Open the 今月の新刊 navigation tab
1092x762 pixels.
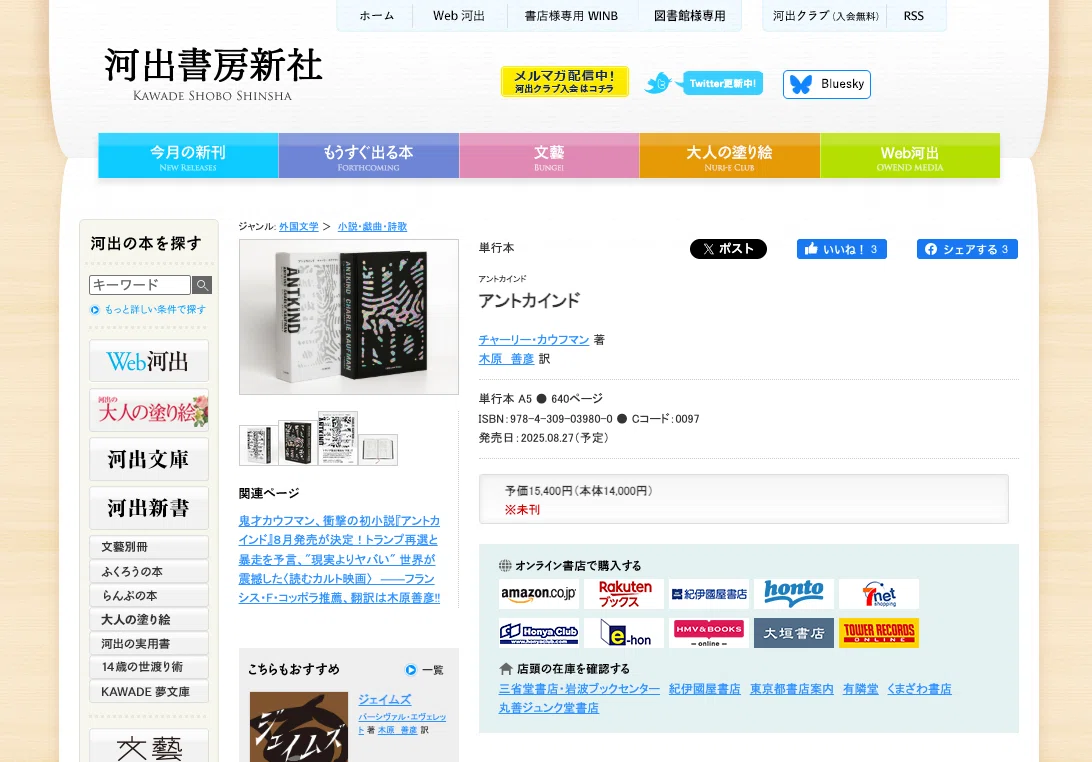(188, 156)
